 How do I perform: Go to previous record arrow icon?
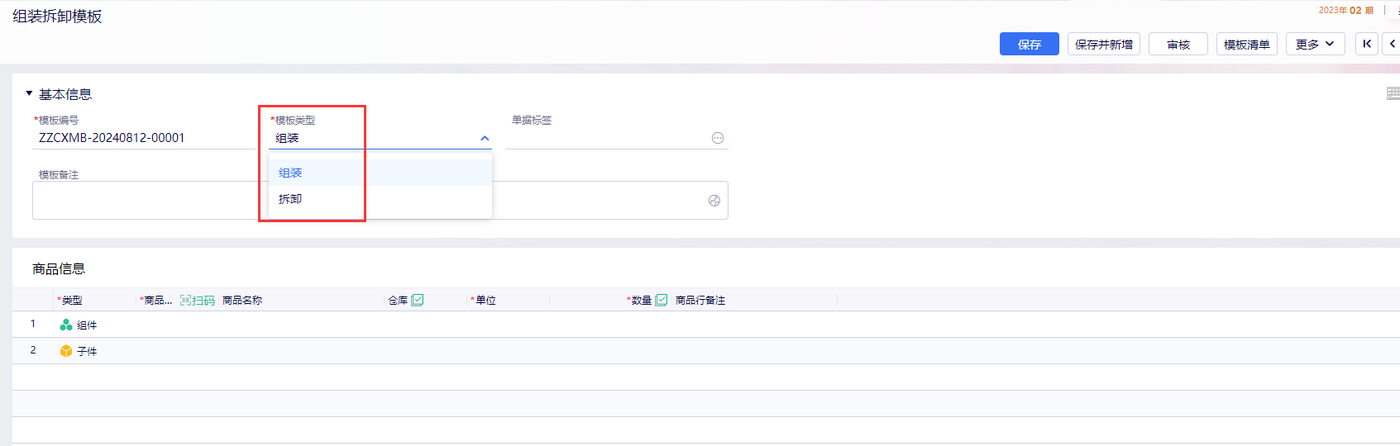pos(1392,44)
